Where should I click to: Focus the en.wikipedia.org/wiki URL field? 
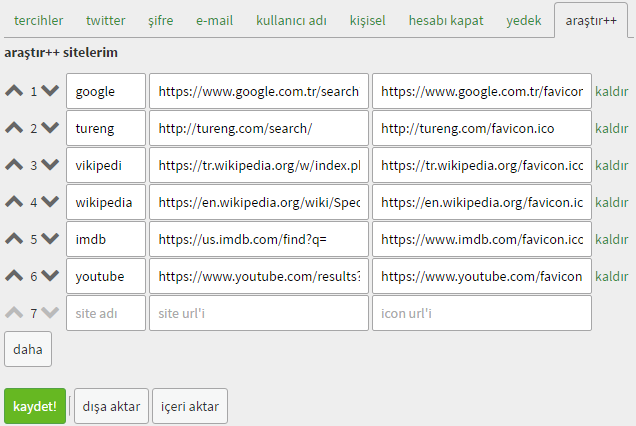(259, 202)
